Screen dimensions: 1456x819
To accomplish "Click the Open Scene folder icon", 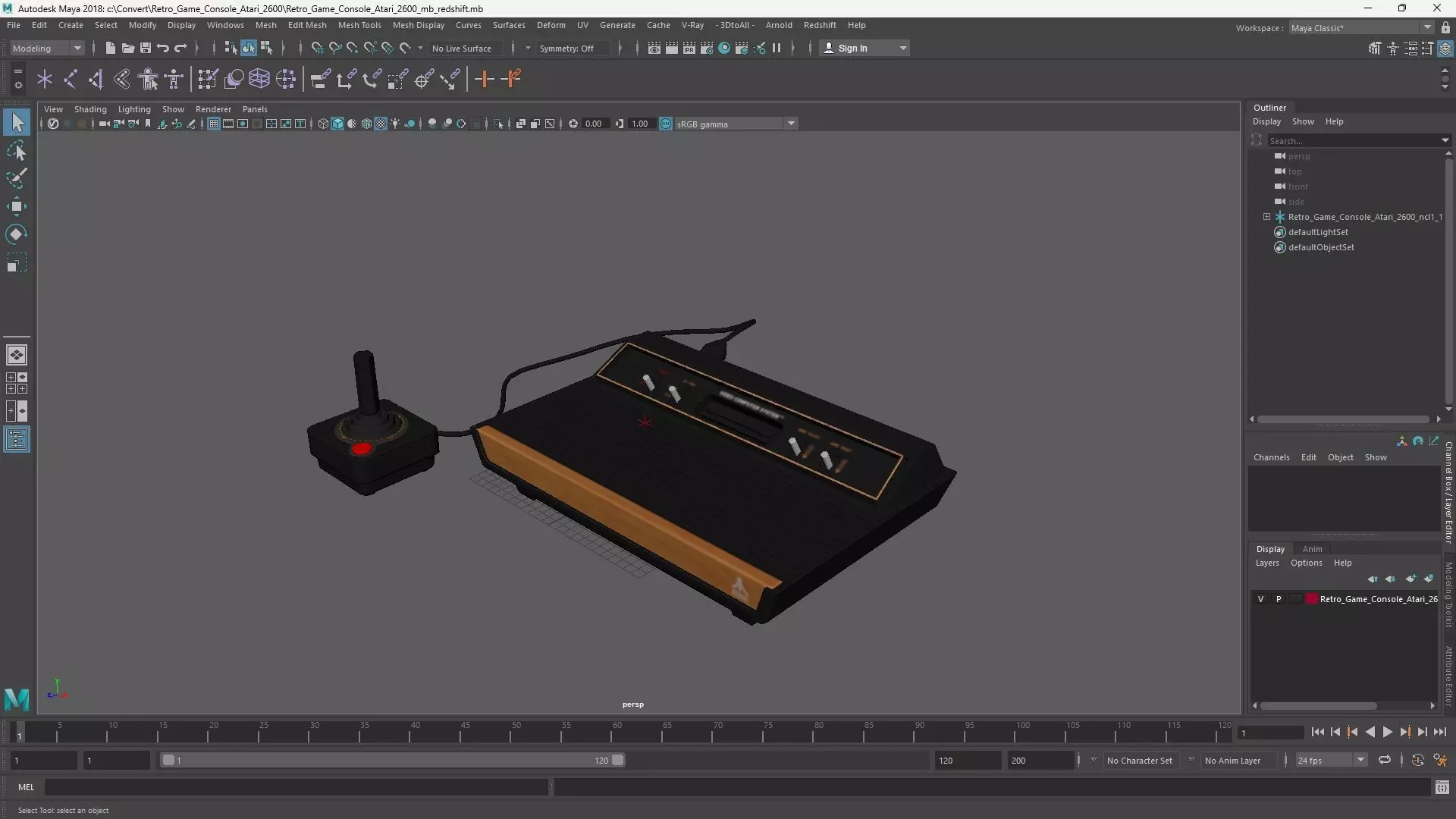I will pyautogui.click(x=128, y=48).
